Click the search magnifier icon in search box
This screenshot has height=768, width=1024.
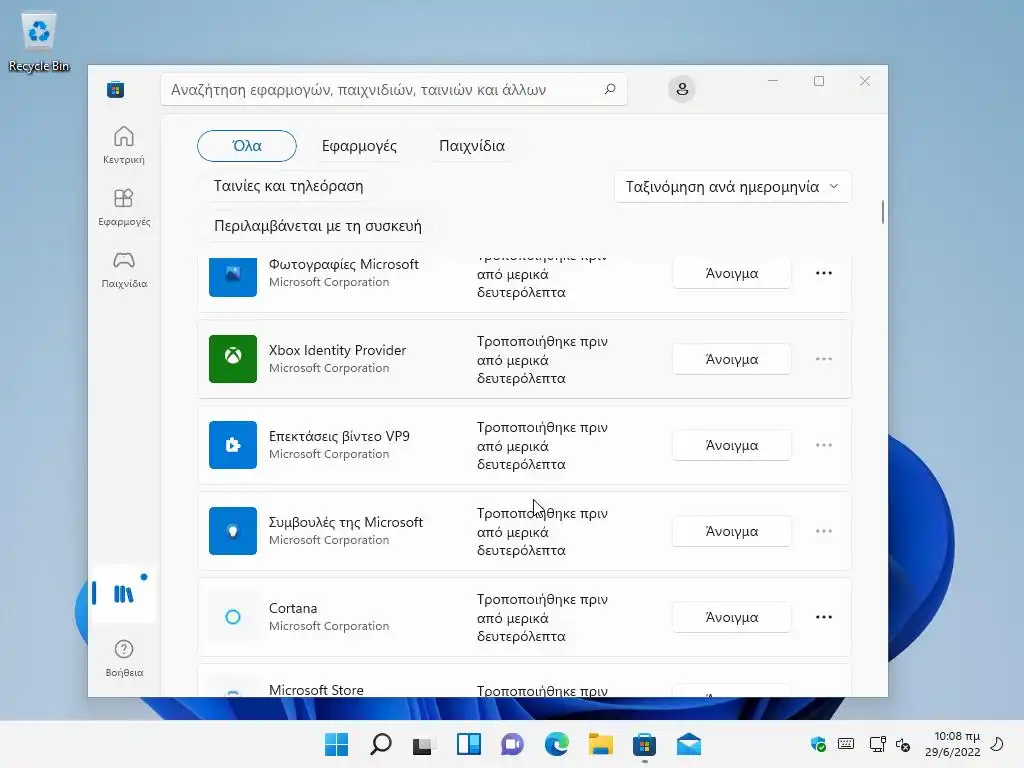(x=610, y=89)
